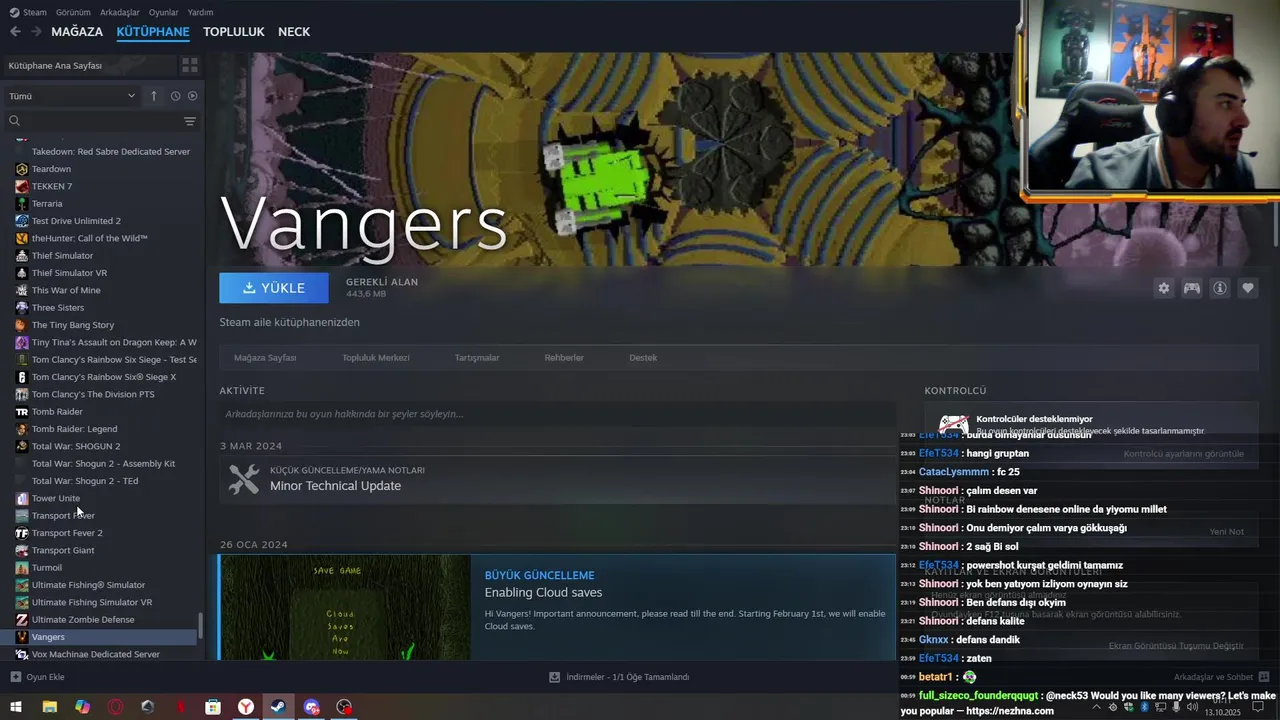Open File Explorer from the taskbar
This screenshot has height=720, width=1280.
click(49, 707)
